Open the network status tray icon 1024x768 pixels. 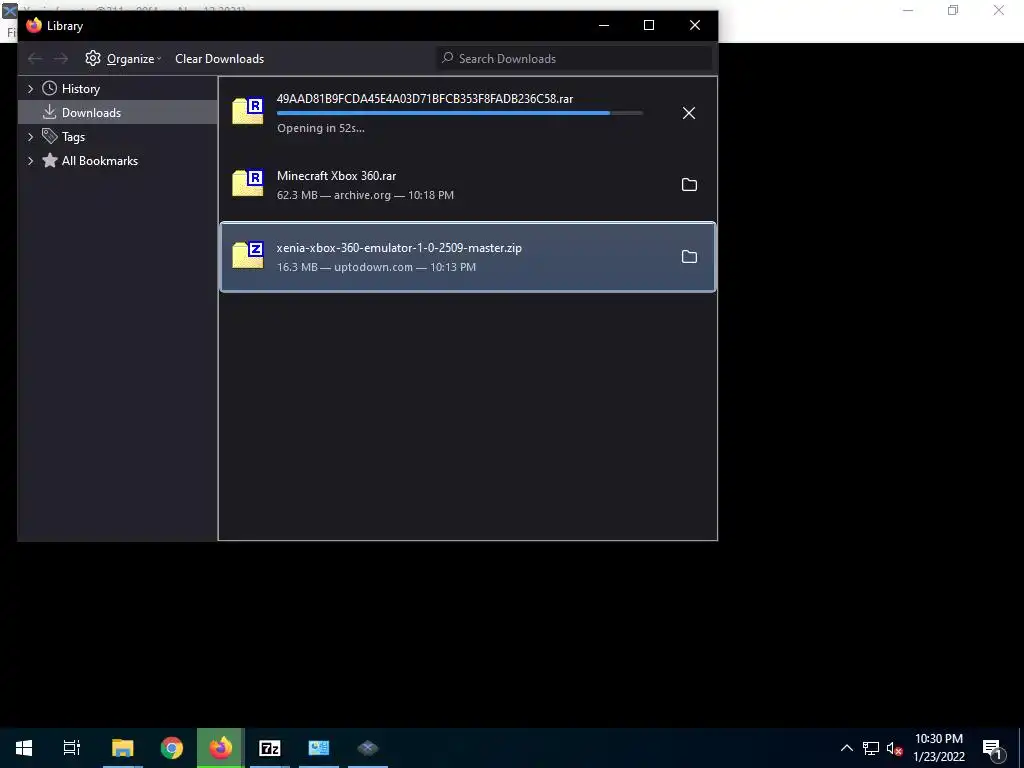871,748
